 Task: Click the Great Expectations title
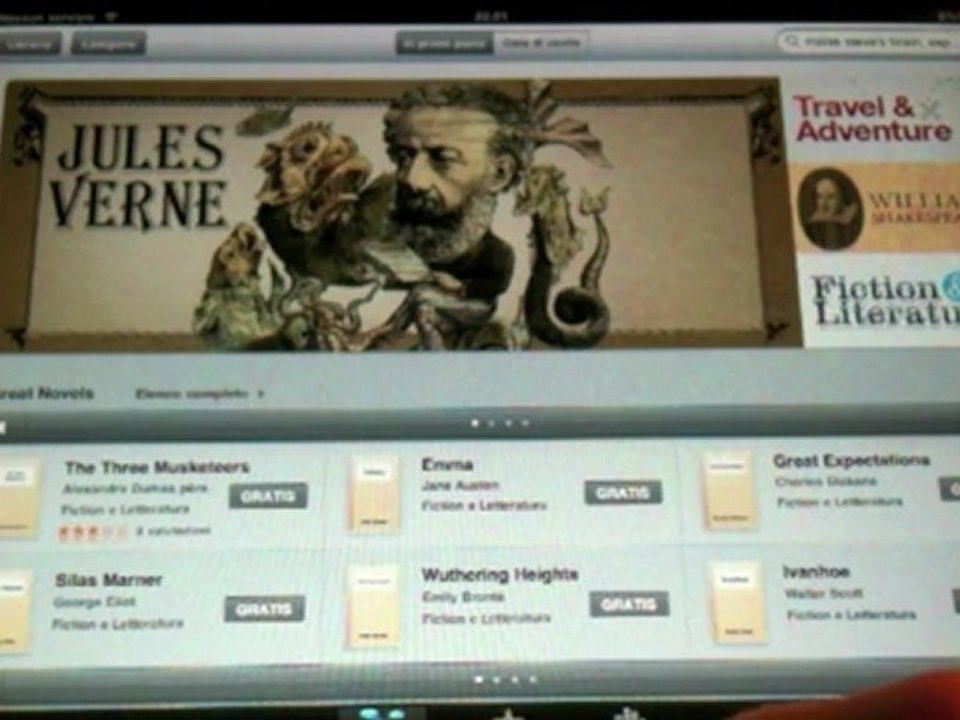point(851,460)
